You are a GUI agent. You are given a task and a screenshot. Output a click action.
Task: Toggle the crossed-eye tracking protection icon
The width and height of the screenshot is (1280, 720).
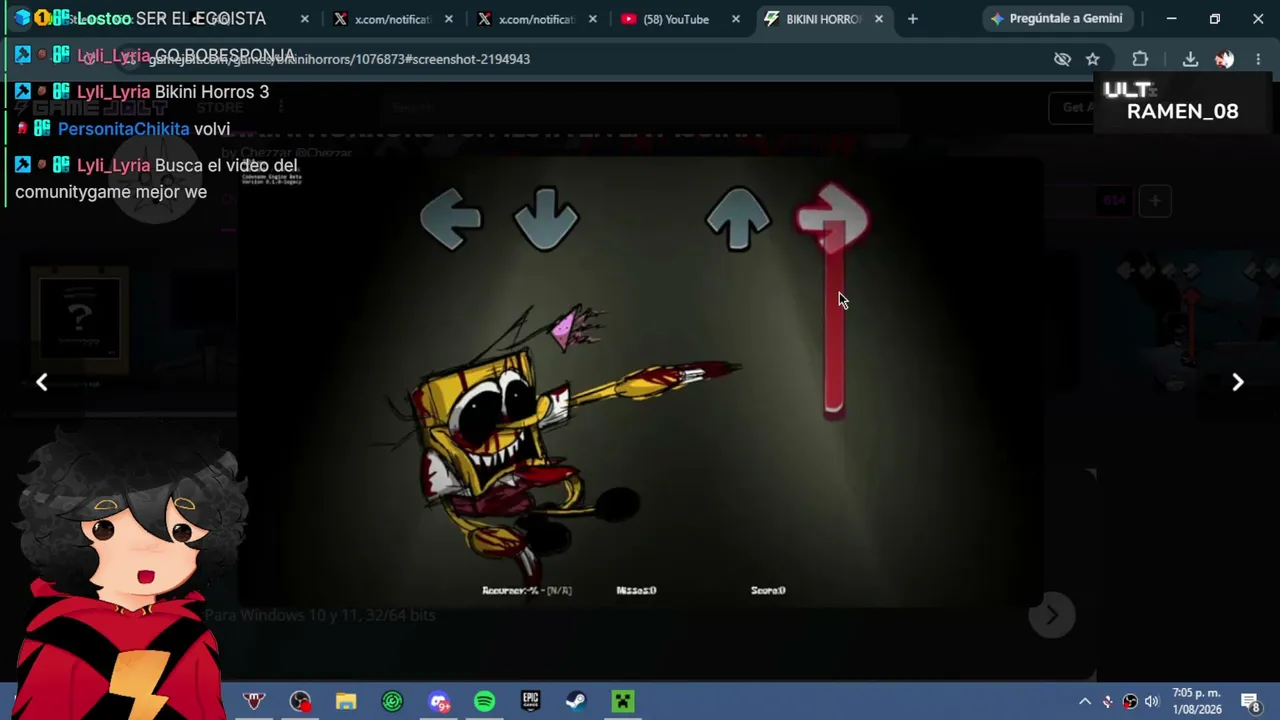point(1062,59)
